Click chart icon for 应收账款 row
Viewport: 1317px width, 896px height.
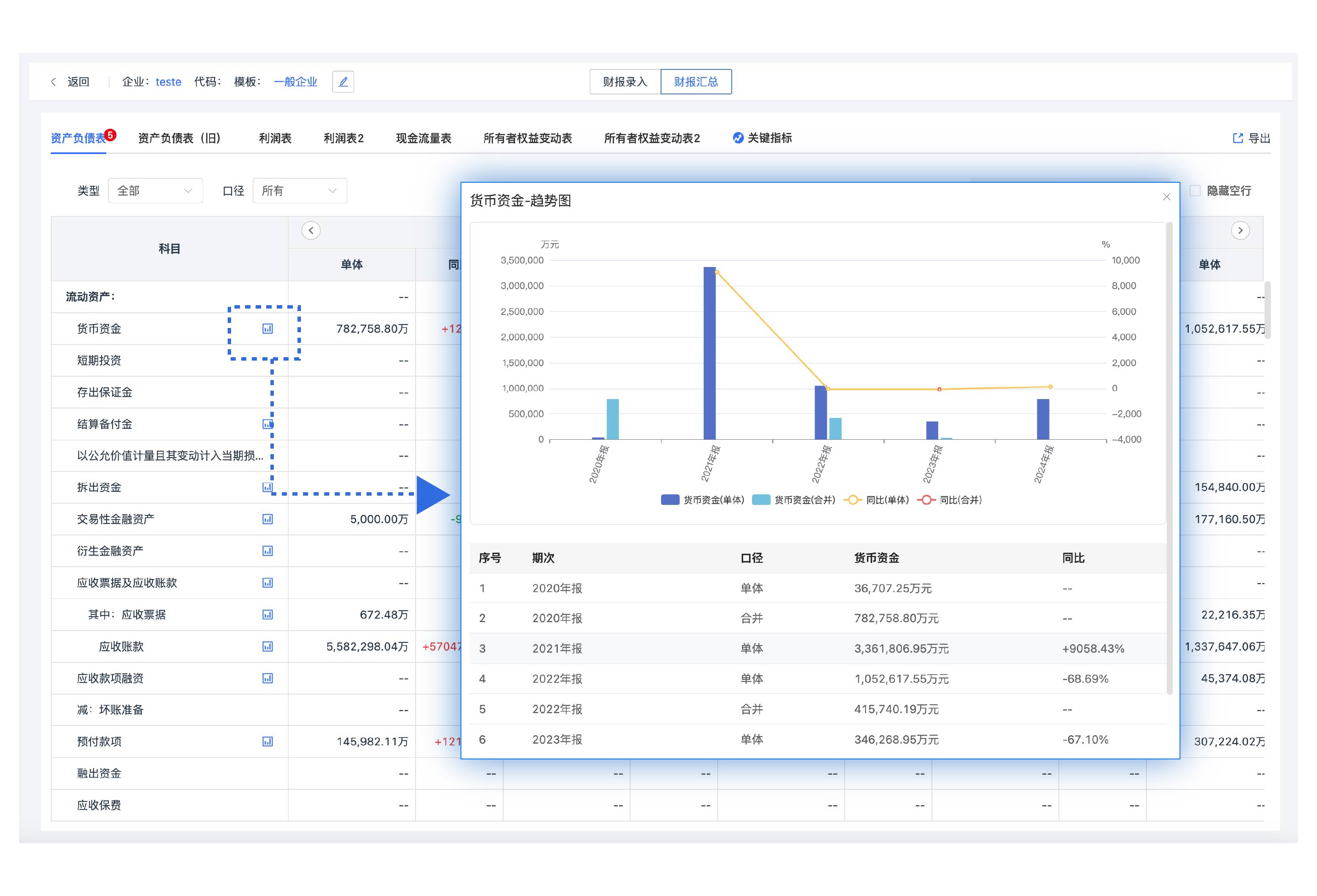click(x=267, y=647)
